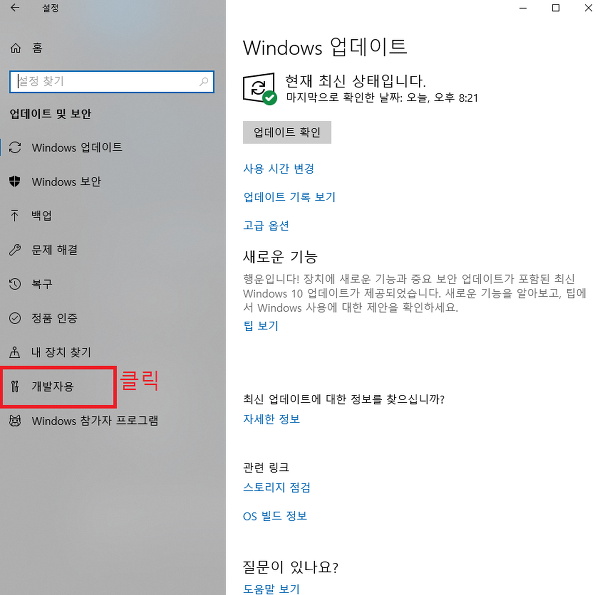Image resolution: width=600 pixels, height=595 pixels.
Task: Open 백업 sidebar item
Action: click(x=41, y=215)
